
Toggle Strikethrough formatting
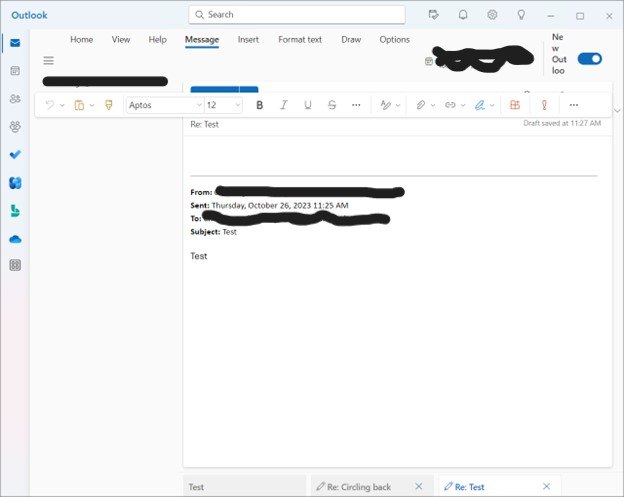coord(332,105)
